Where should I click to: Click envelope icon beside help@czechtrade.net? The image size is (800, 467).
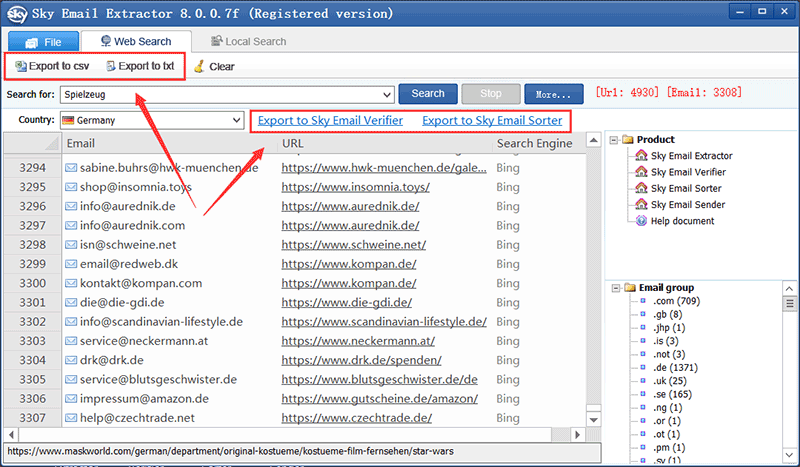click(71, 418)
